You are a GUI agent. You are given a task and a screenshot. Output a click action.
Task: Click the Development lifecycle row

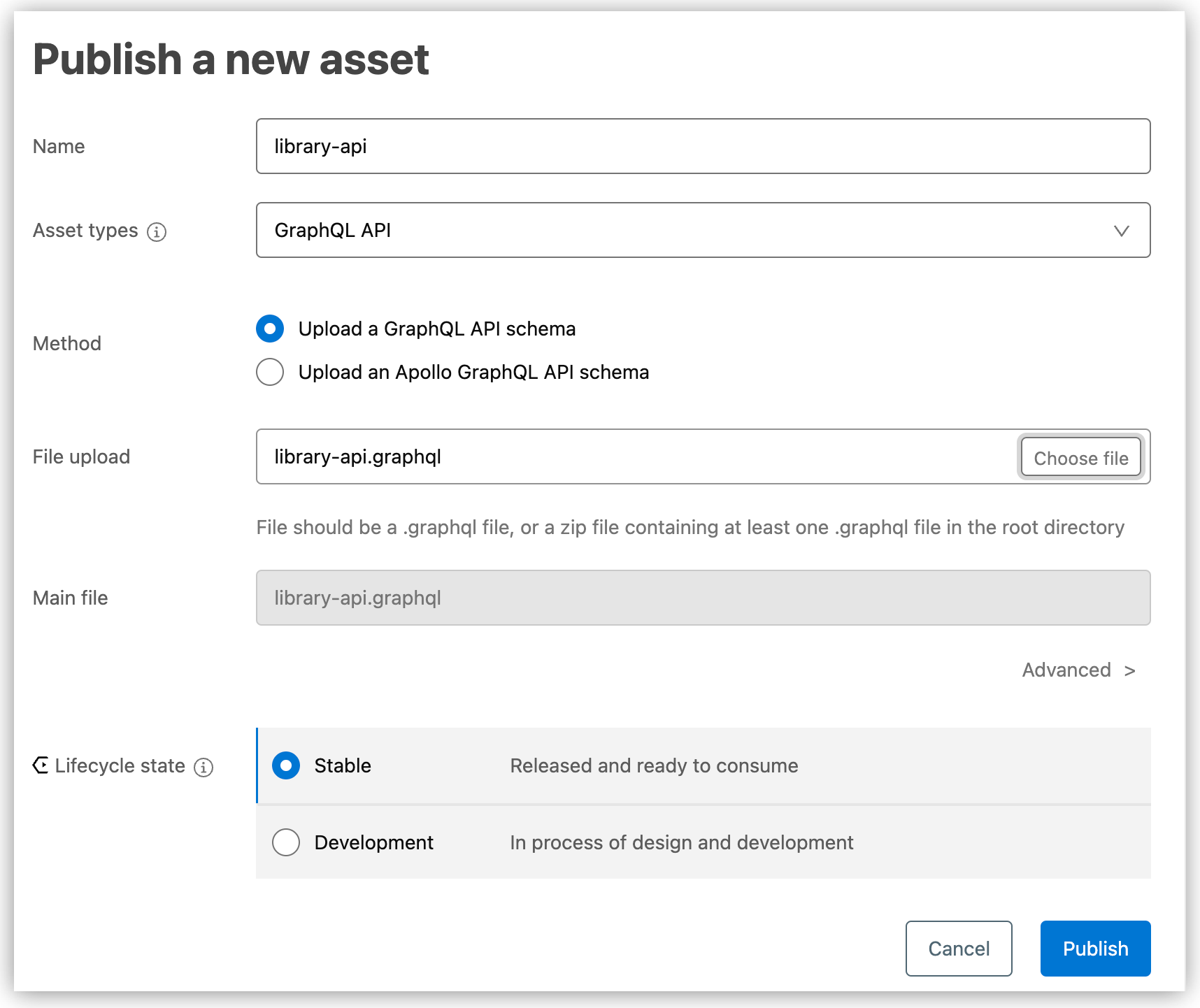[629, 842]
